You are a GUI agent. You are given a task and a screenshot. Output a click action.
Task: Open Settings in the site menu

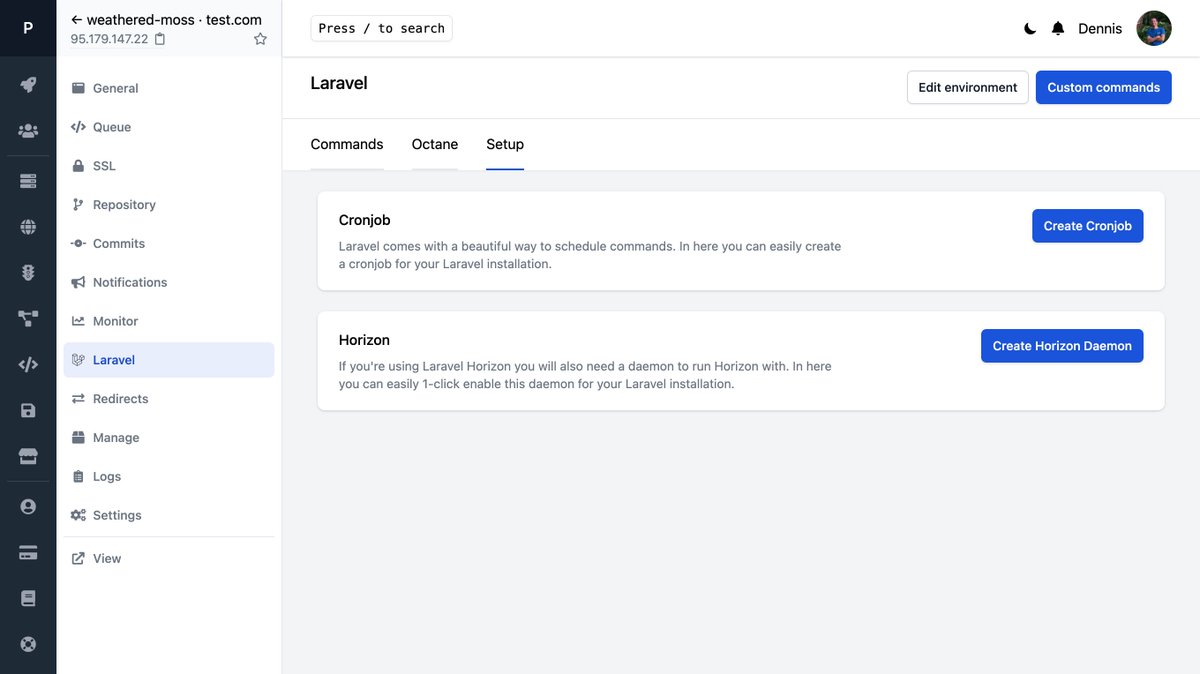(169, 516)
